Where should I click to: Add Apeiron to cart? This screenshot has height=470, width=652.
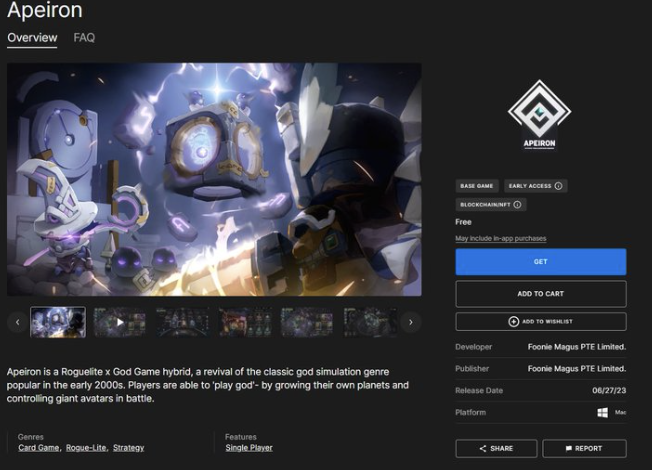coord(540,294)
